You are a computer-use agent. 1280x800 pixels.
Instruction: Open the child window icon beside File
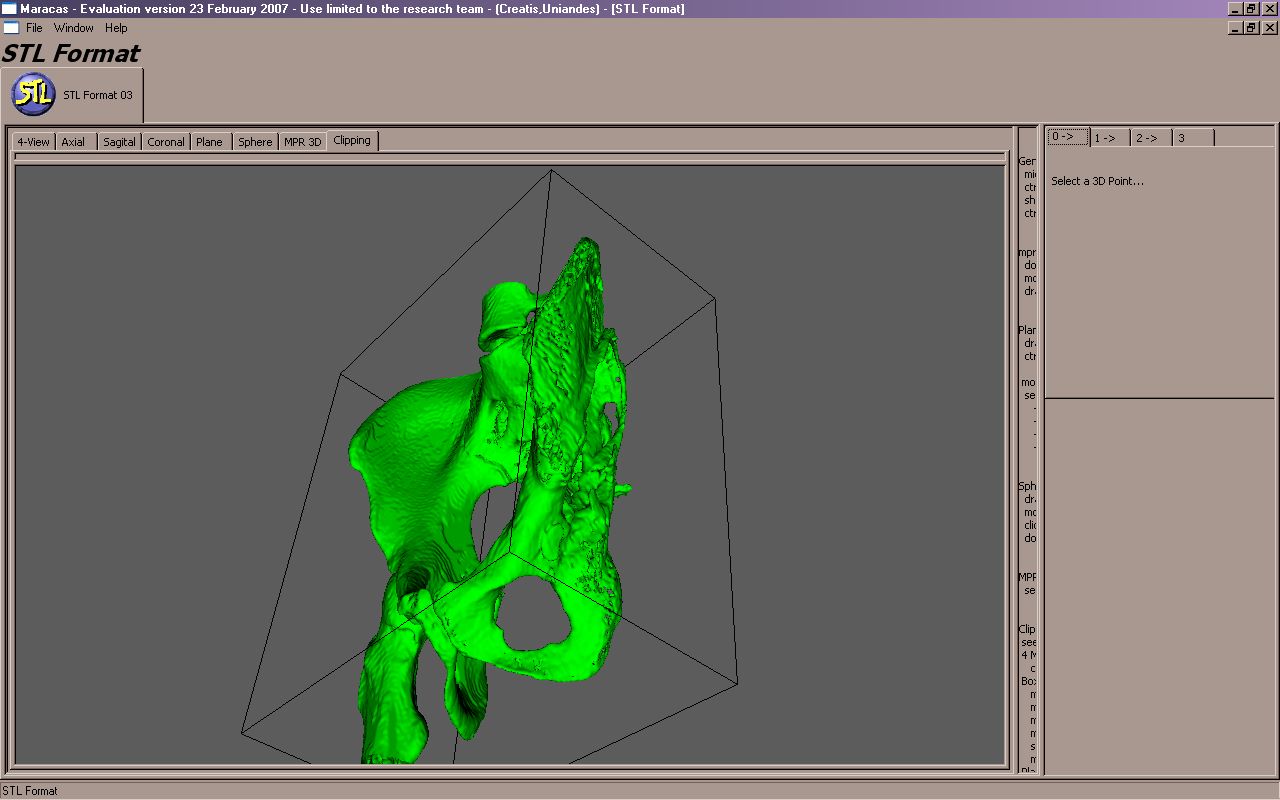(x=11, y=28)
